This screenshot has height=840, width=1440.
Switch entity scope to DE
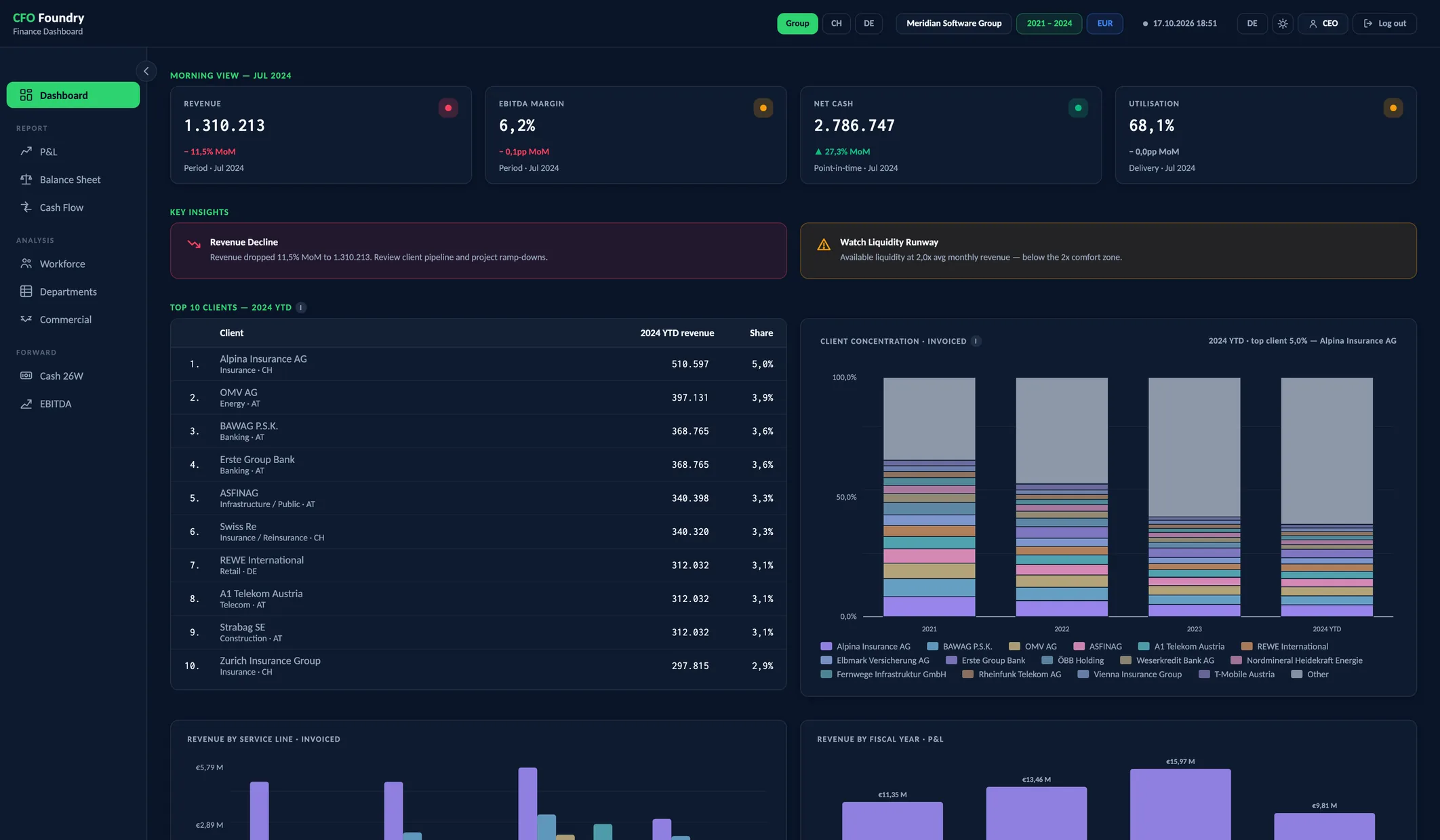[x=868, y=23]
